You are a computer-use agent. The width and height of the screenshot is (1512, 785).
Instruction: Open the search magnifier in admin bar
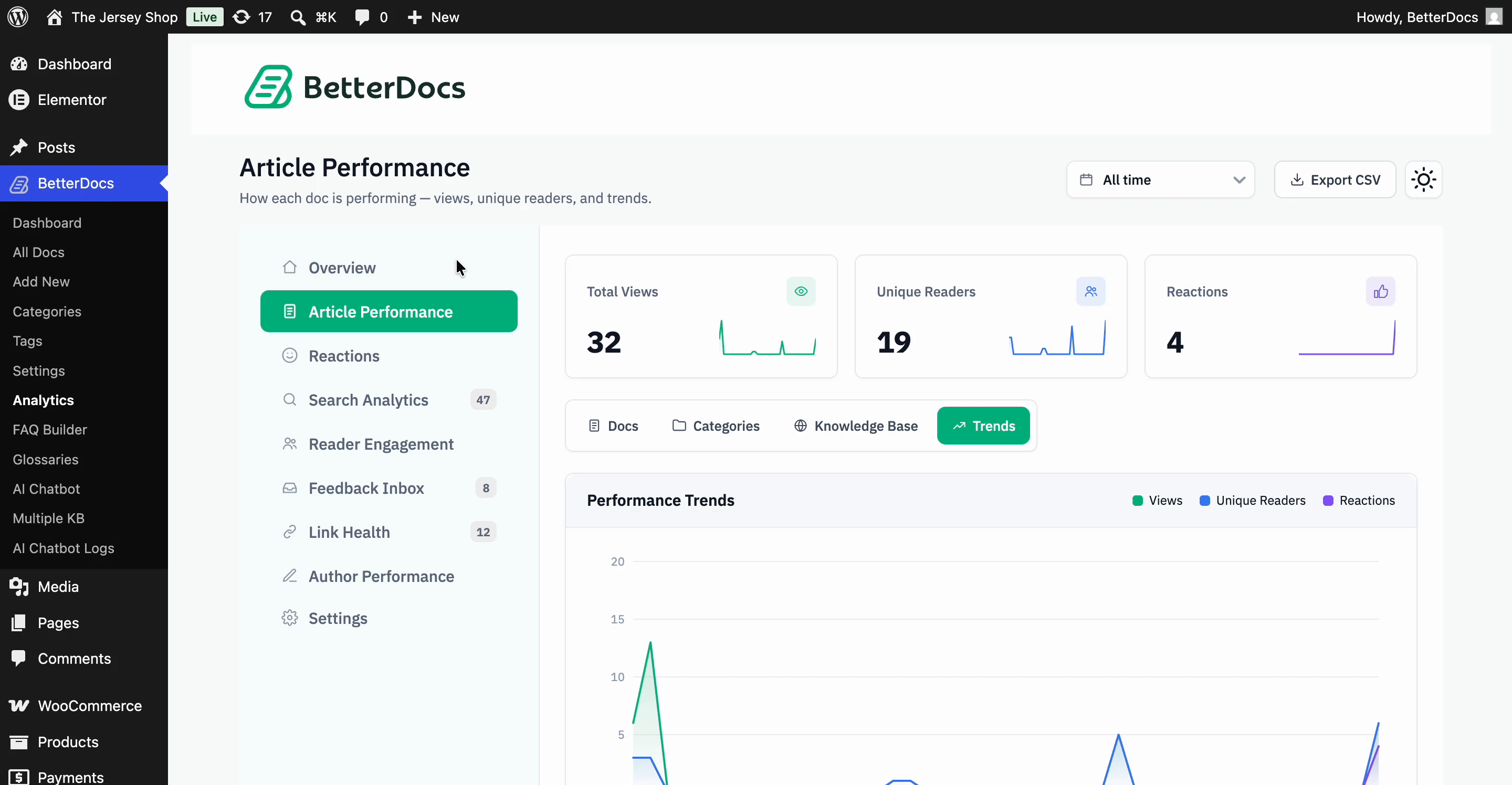(x=298, y=17)
